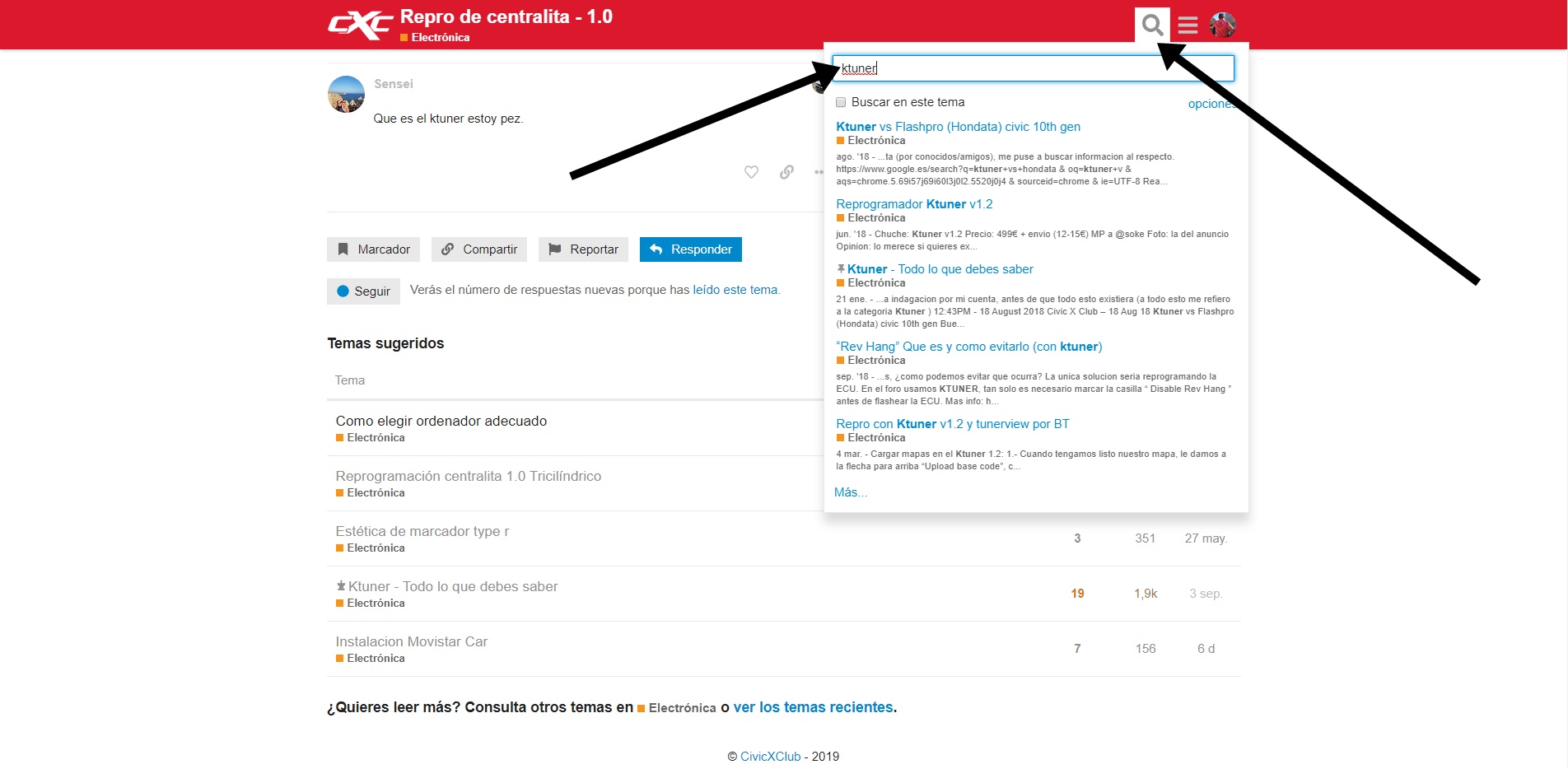The width and height of the screenshot is (1568, 769).
Task: Click Electrónica tag under 'Instalacion Movistar Car'
Action: (371, 659)
